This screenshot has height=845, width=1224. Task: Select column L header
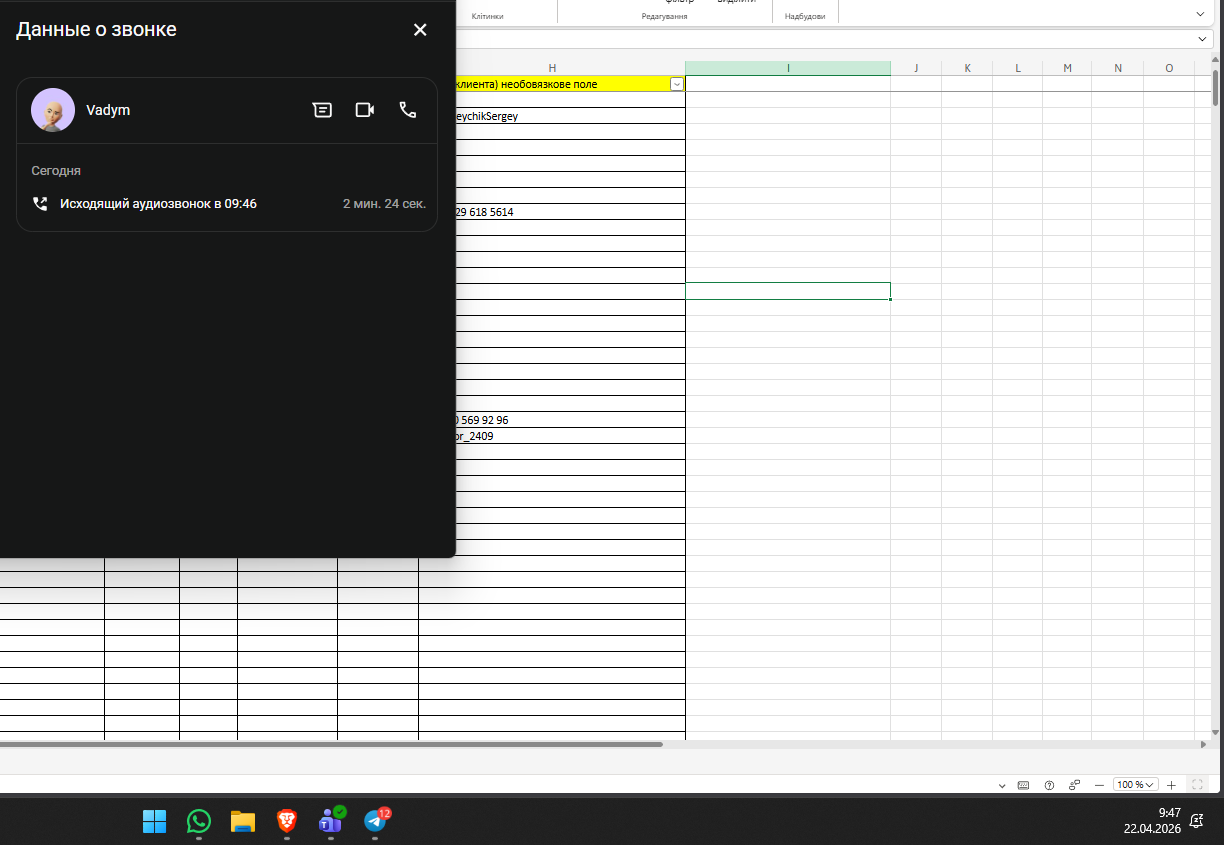pyautogui.click(x=1017, y=68)
